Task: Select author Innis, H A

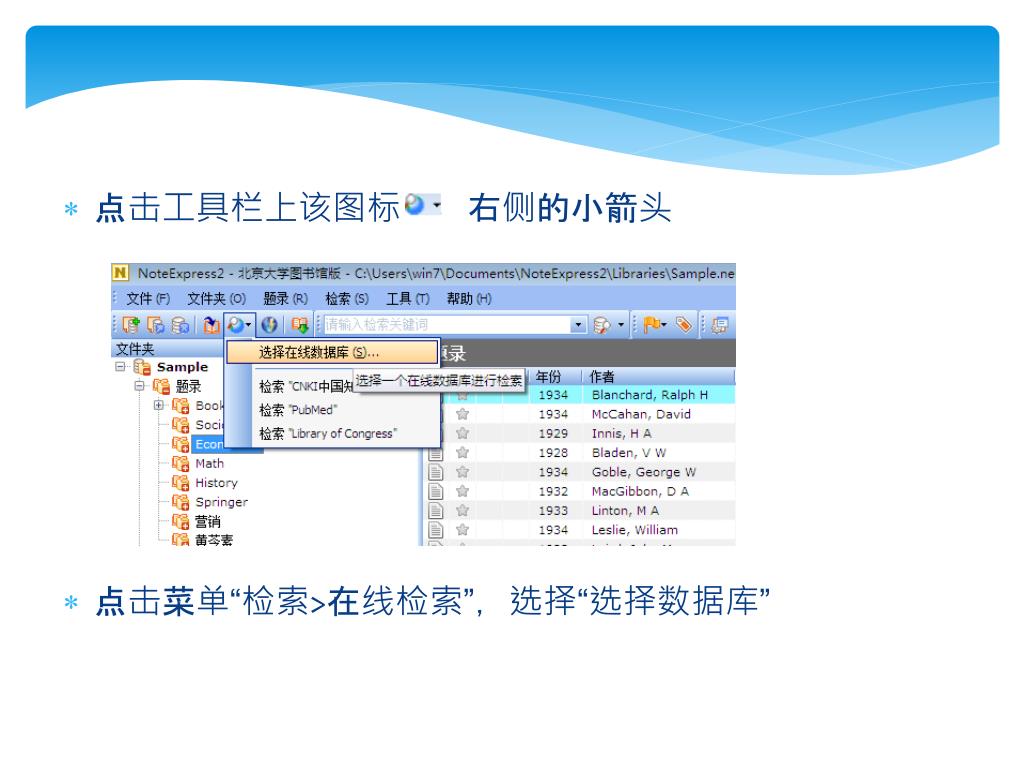Action: click(621, 433)
